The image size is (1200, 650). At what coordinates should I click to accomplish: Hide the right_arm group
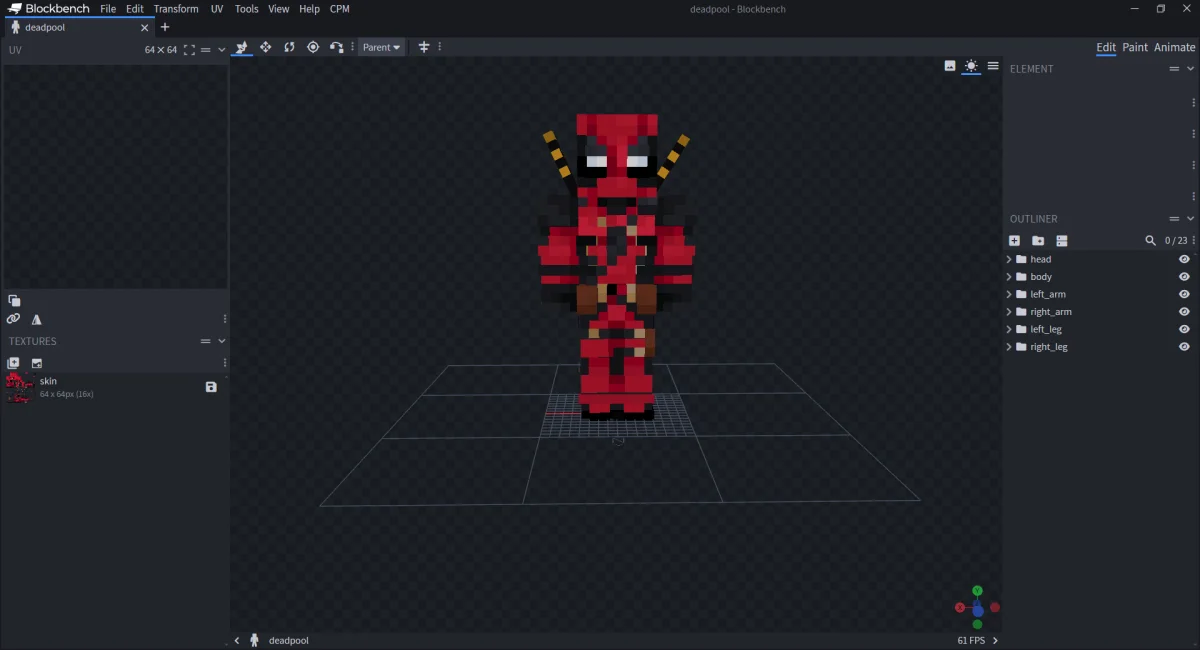pos(1184,312)
